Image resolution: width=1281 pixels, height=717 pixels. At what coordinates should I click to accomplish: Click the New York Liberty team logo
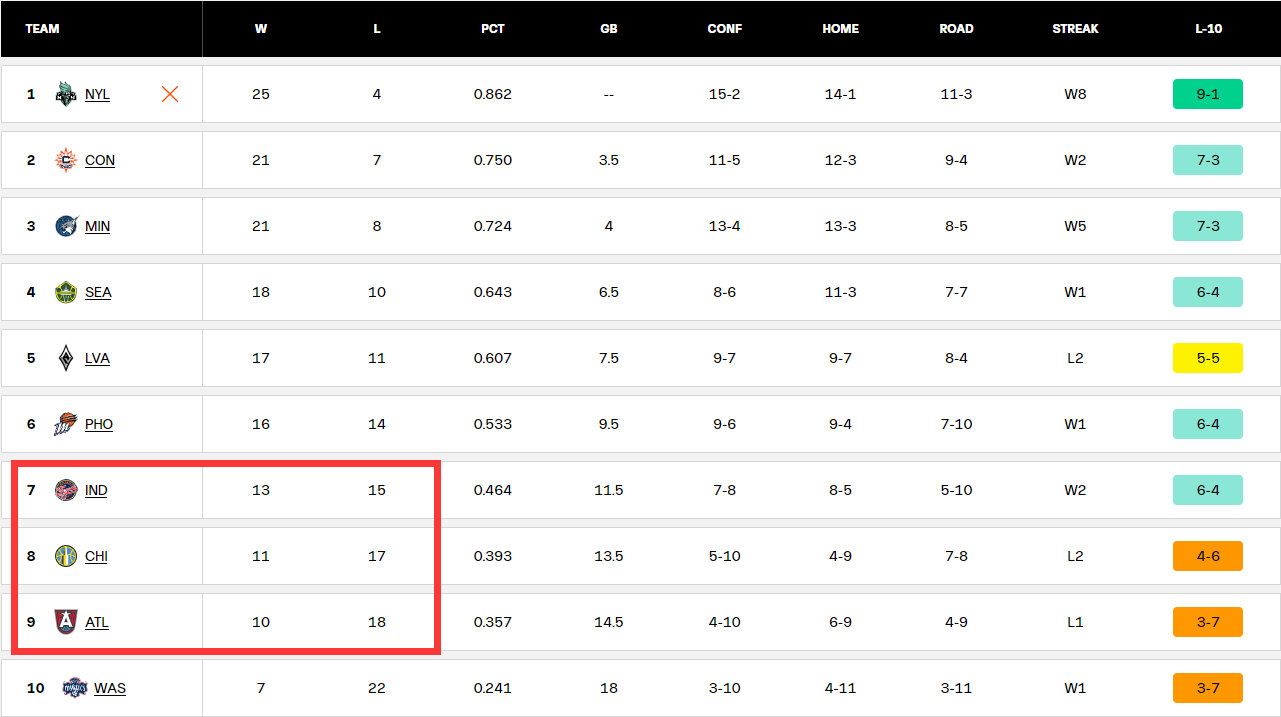[66, 94]
